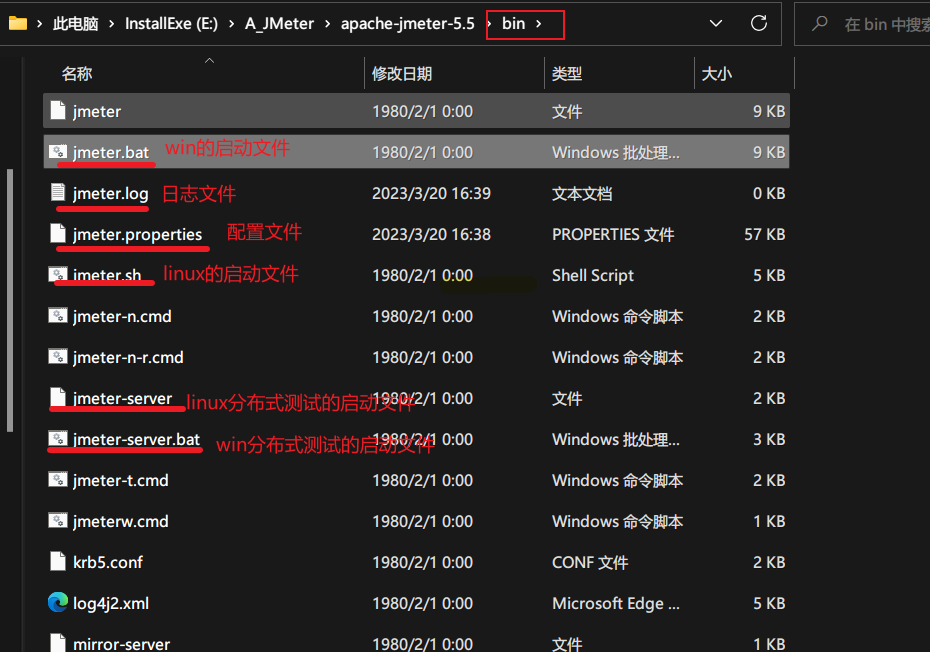Expand chevron before 此电脑 breadcrumb
The width and height of the screenshot is (930, 652).
pos(39,24)
